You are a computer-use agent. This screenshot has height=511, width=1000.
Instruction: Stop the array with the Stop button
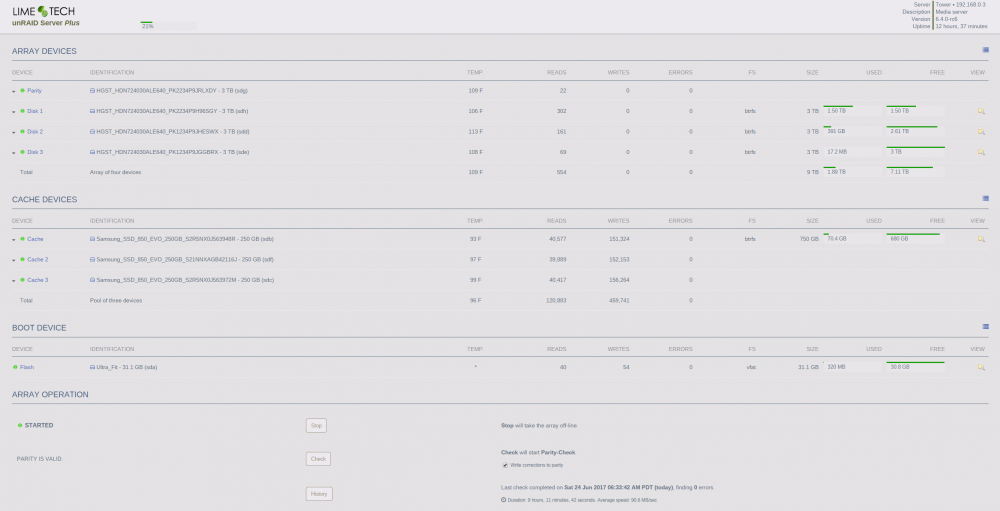[x=316, y=426]
